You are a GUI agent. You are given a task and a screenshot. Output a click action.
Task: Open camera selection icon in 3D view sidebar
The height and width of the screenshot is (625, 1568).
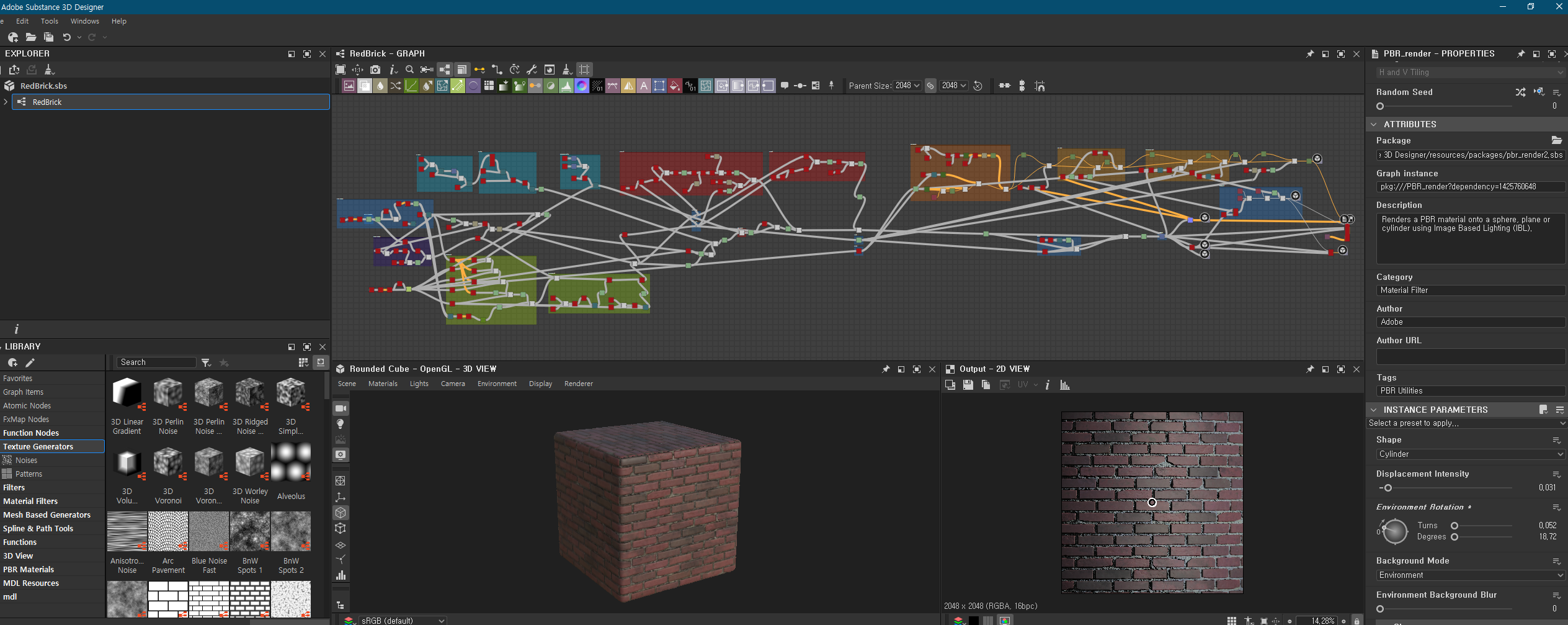point(341,408)
